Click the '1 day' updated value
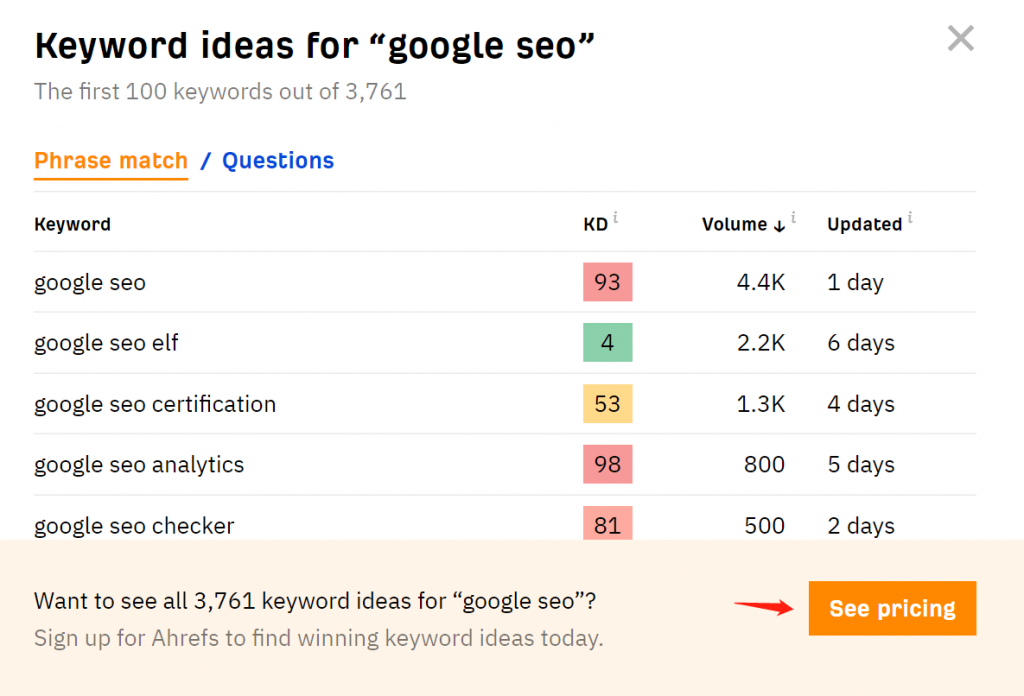 pyautogui.click(x=855, y=282)
